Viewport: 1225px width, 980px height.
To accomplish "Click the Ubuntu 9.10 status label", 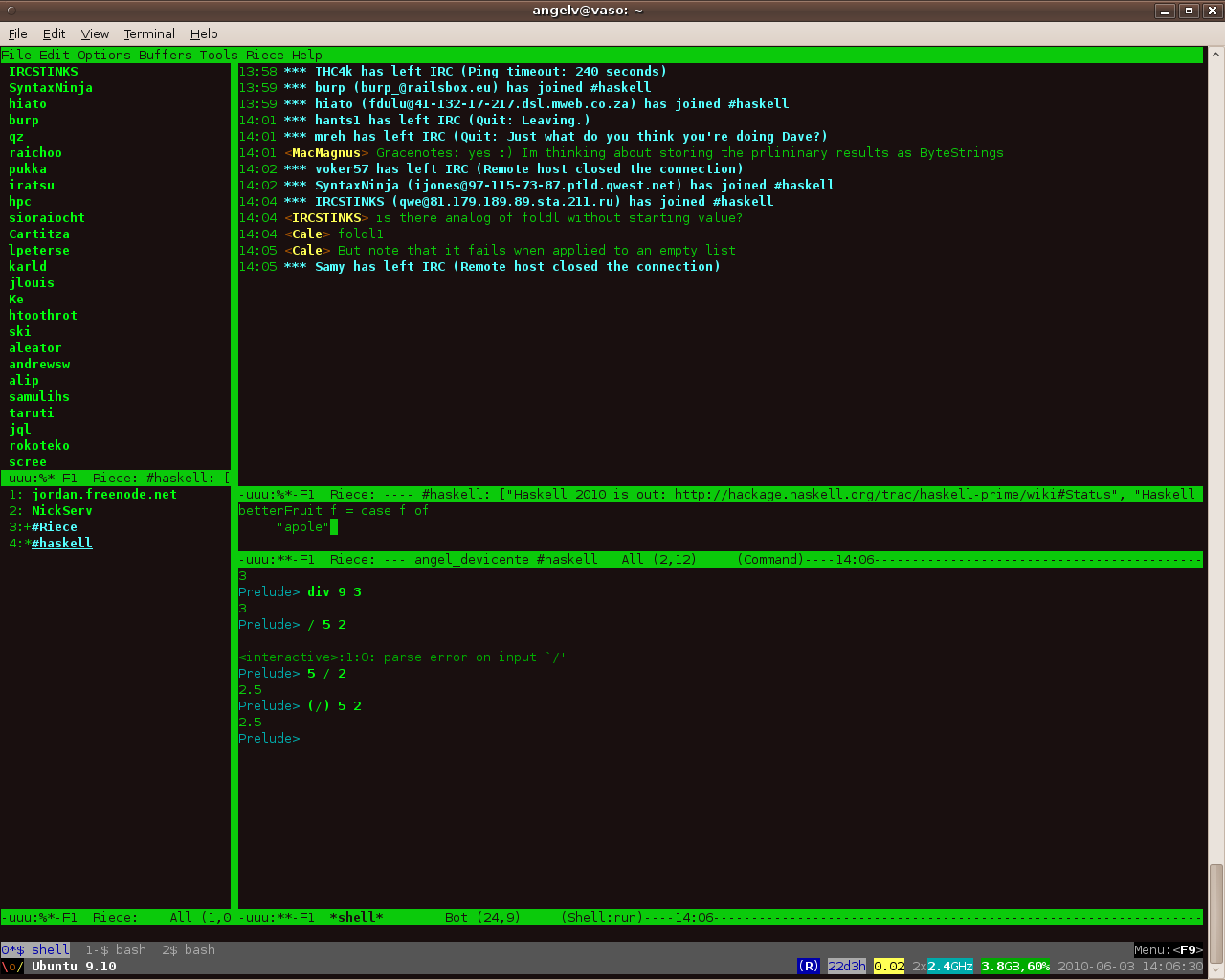I will point(74,967).
